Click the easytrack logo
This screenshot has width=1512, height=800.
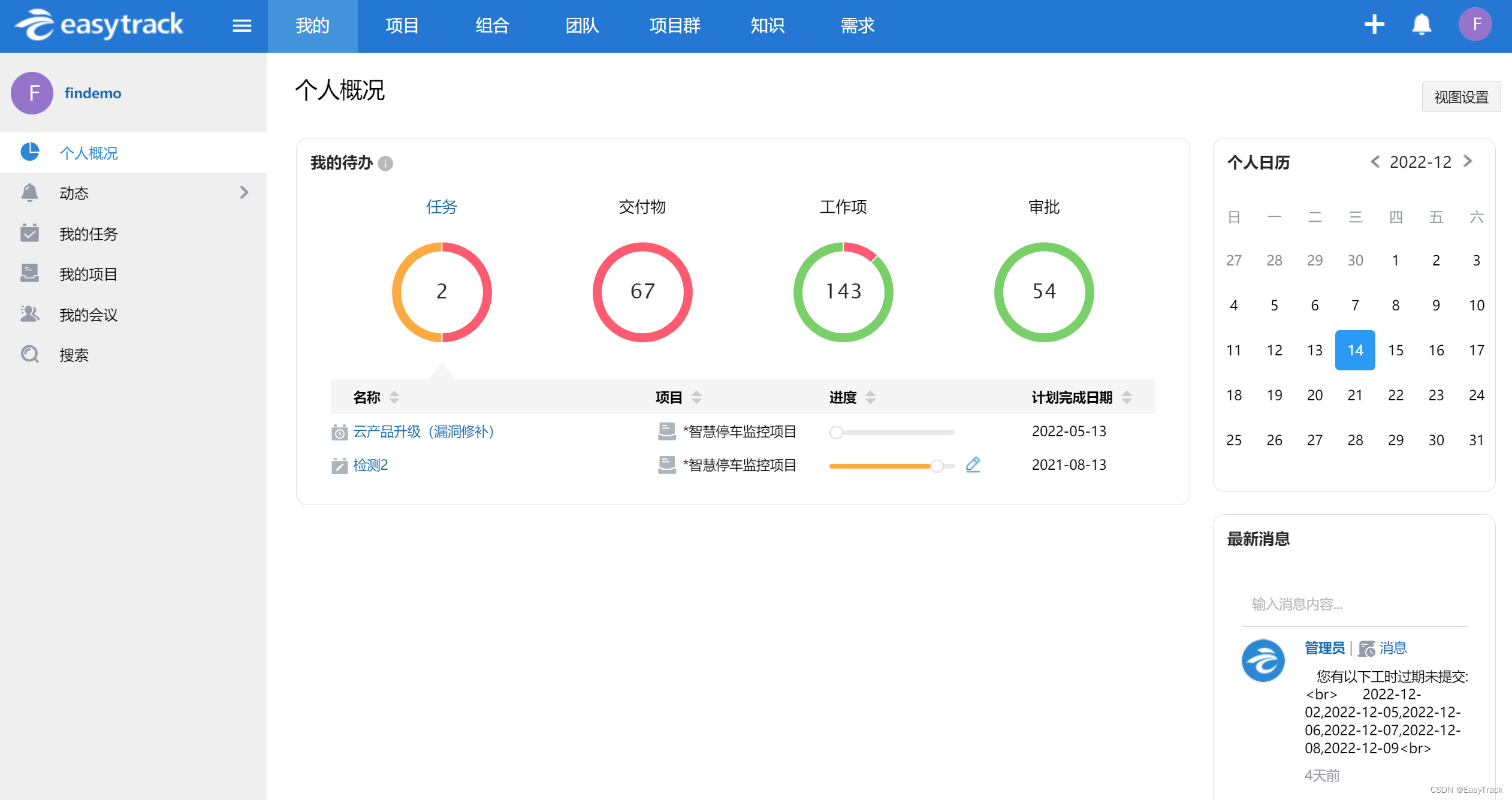(x=99, y=25)
